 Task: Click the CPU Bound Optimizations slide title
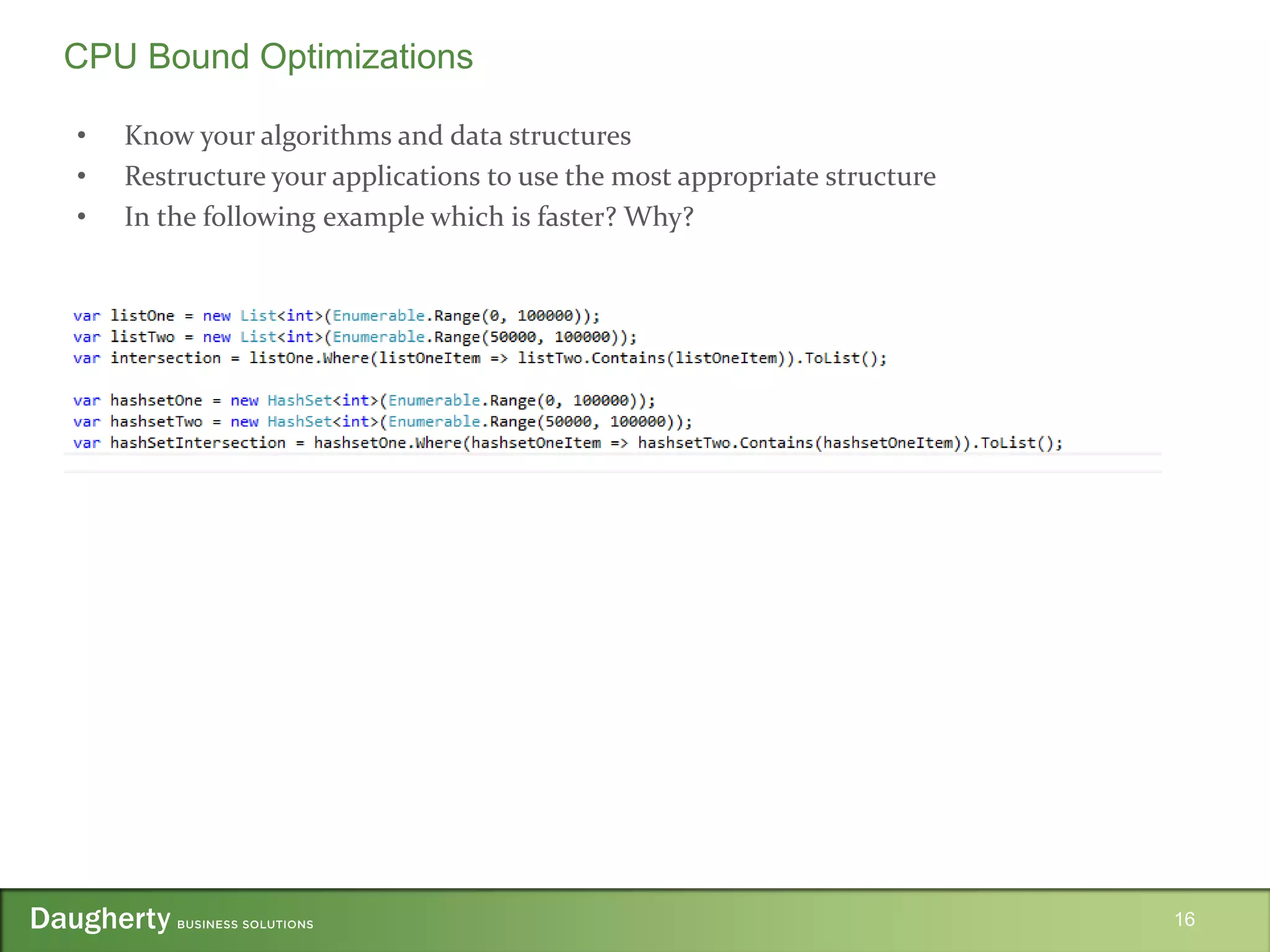268,57
